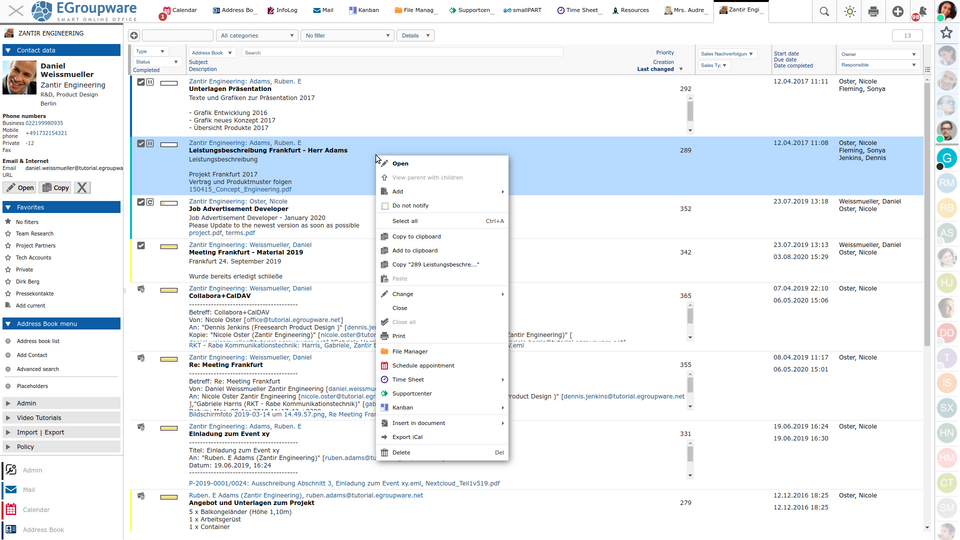Click star beside Team Research favorite

(x=8, y=233)
